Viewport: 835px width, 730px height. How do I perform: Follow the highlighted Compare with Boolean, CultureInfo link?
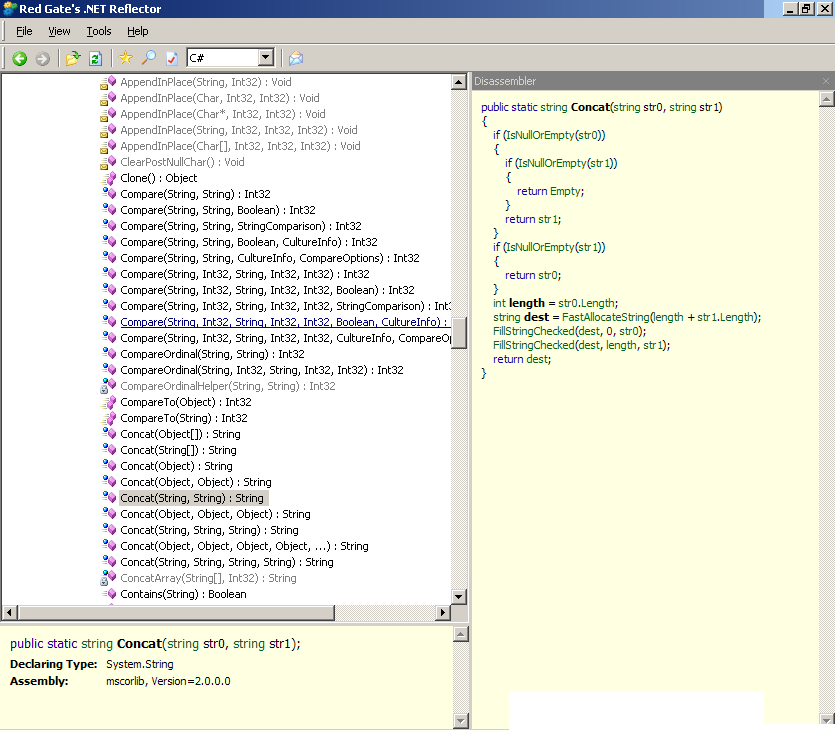(283, 322)
